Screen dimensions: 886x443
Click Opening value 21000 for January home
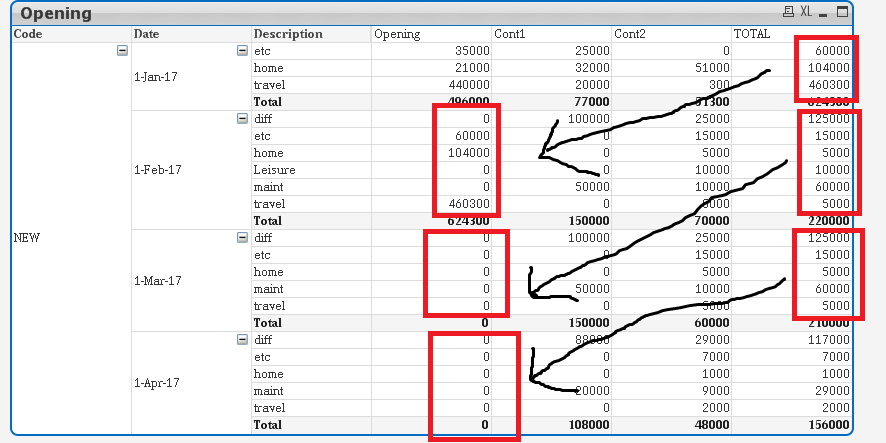pyautogui.click(x=472, y=68)
